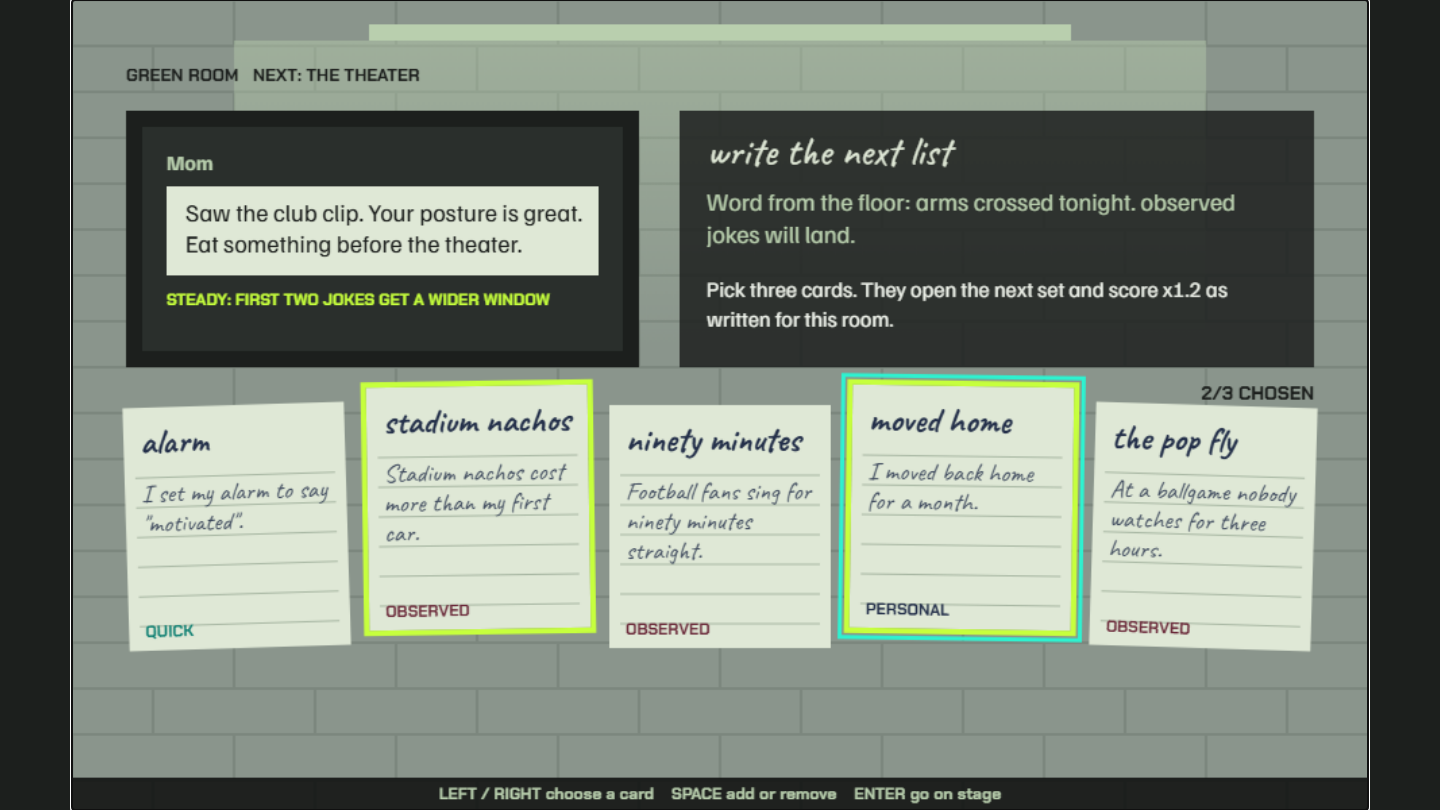Click 'NEXT: THE THEATER' label
This screenshot has height=810, width=1440.
(x=336, y=75)
